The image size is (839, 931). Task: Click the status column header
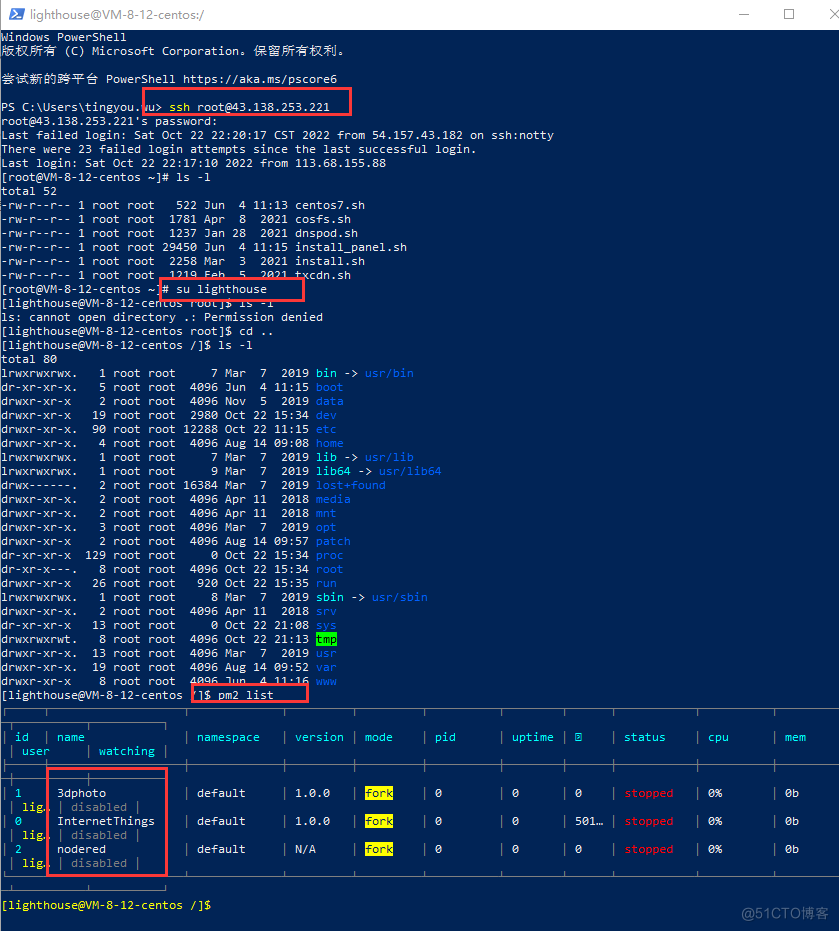point(645,737)
